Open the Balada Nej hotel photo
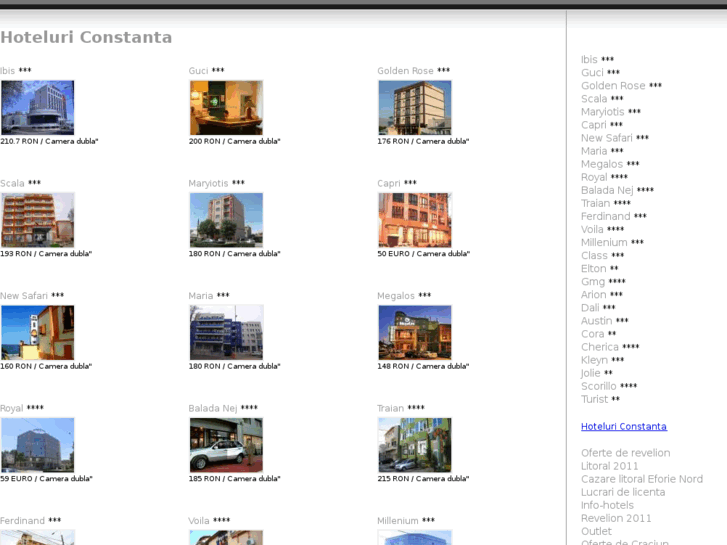 coord(226,445)
